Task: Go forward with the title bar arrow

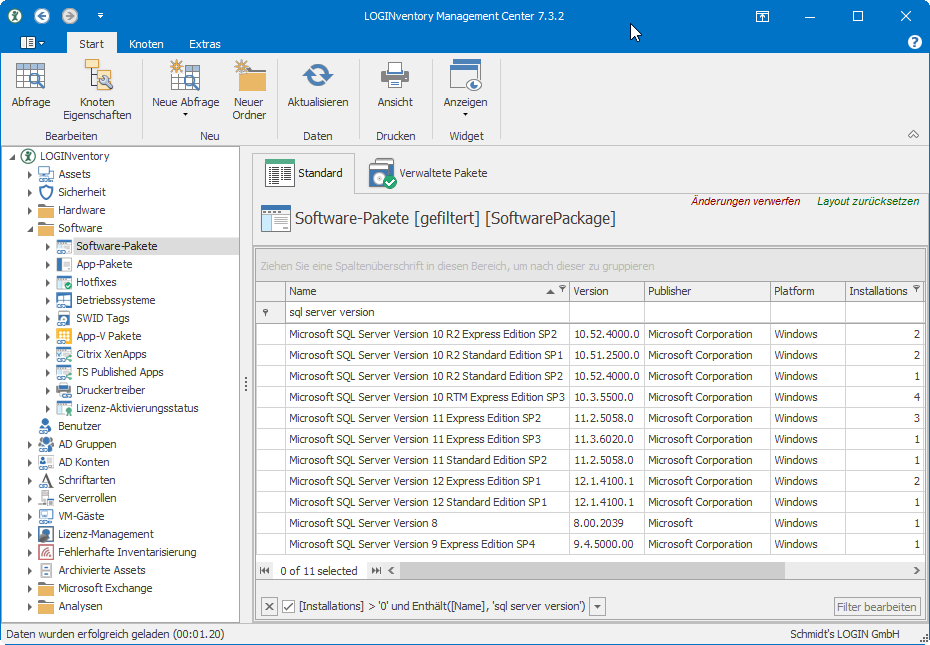Action: (70, 15)
